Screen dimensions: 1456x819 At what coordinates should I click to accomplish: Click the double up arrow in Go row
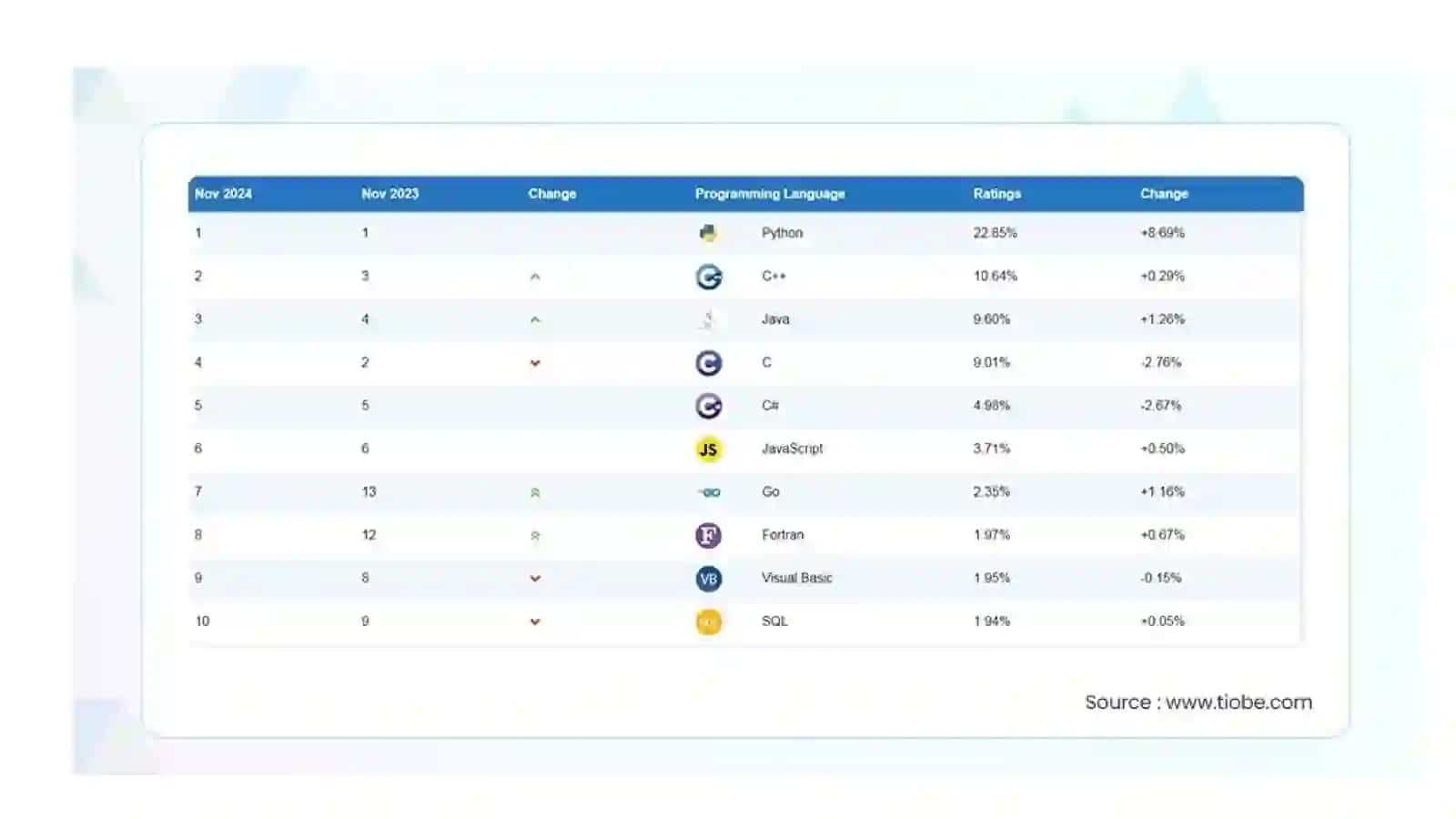(535, 492)
